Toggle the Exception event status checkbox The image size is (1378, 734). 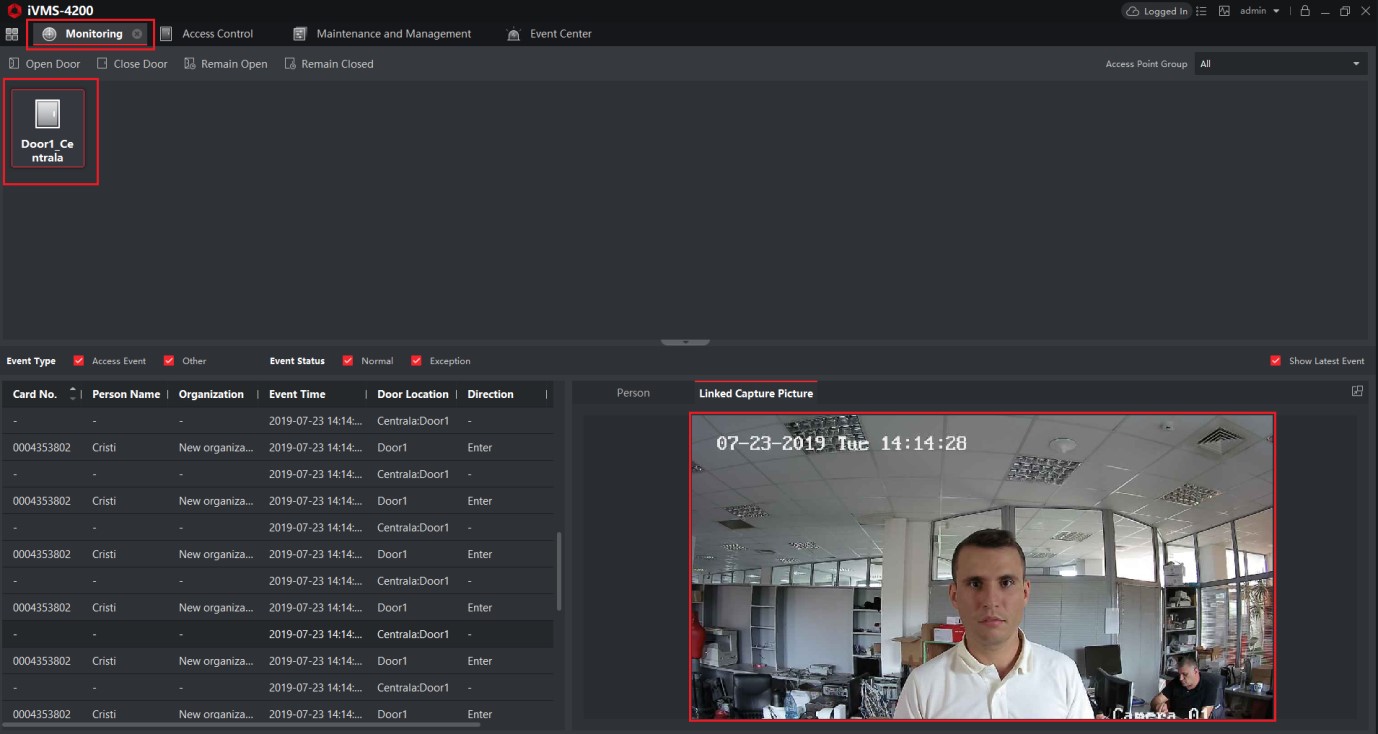pyautogui.click(x=416, y=361)
